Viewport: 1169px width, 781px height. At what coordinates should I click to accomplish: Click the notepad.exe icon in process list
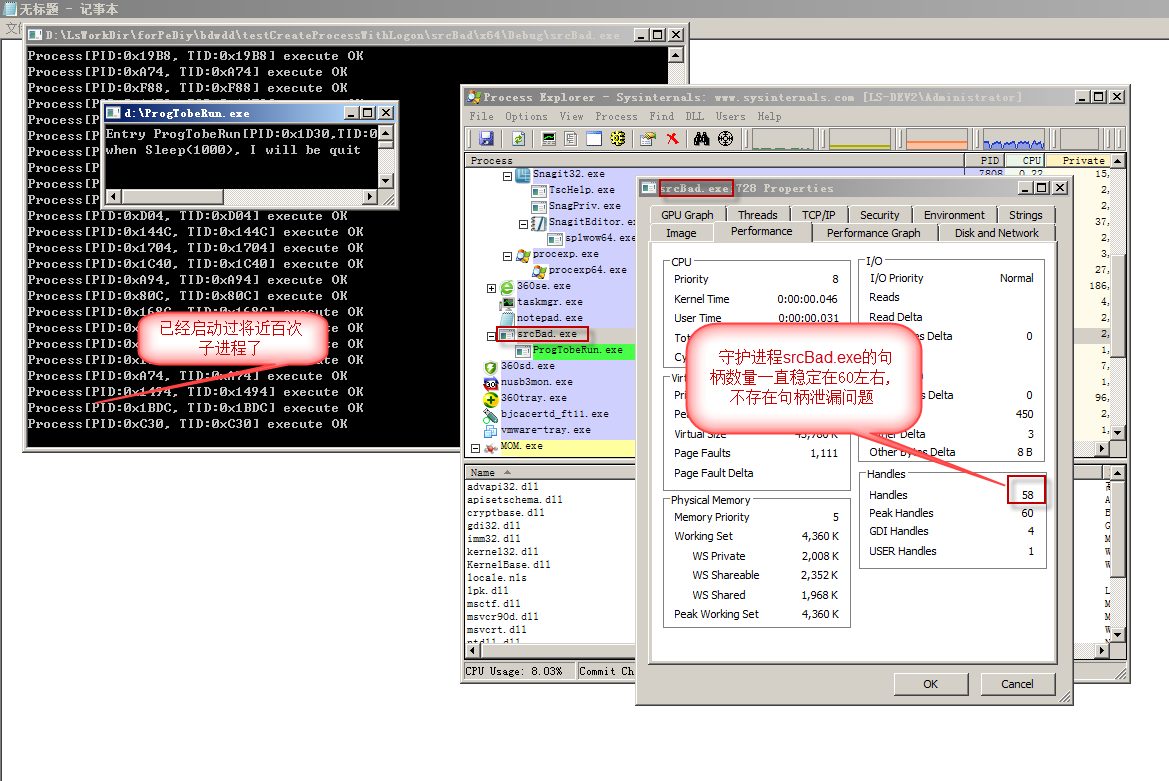click(x=508, y=318)
